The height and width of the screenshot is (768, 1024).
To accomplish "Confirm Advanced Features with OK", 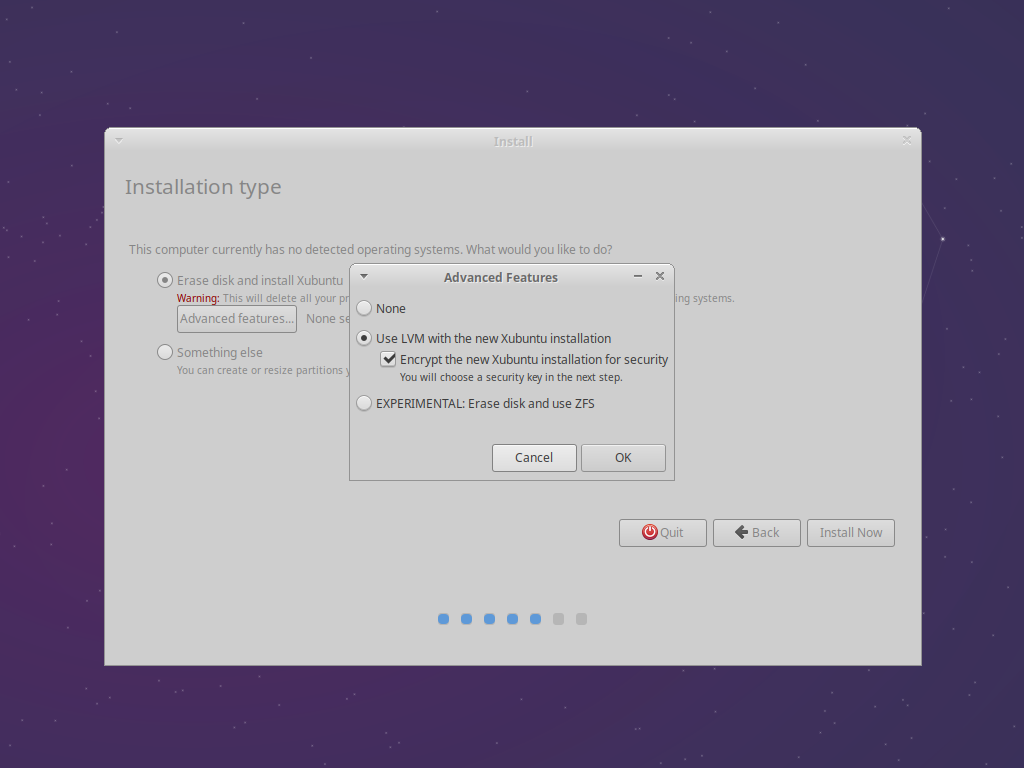I will [623, 457].
